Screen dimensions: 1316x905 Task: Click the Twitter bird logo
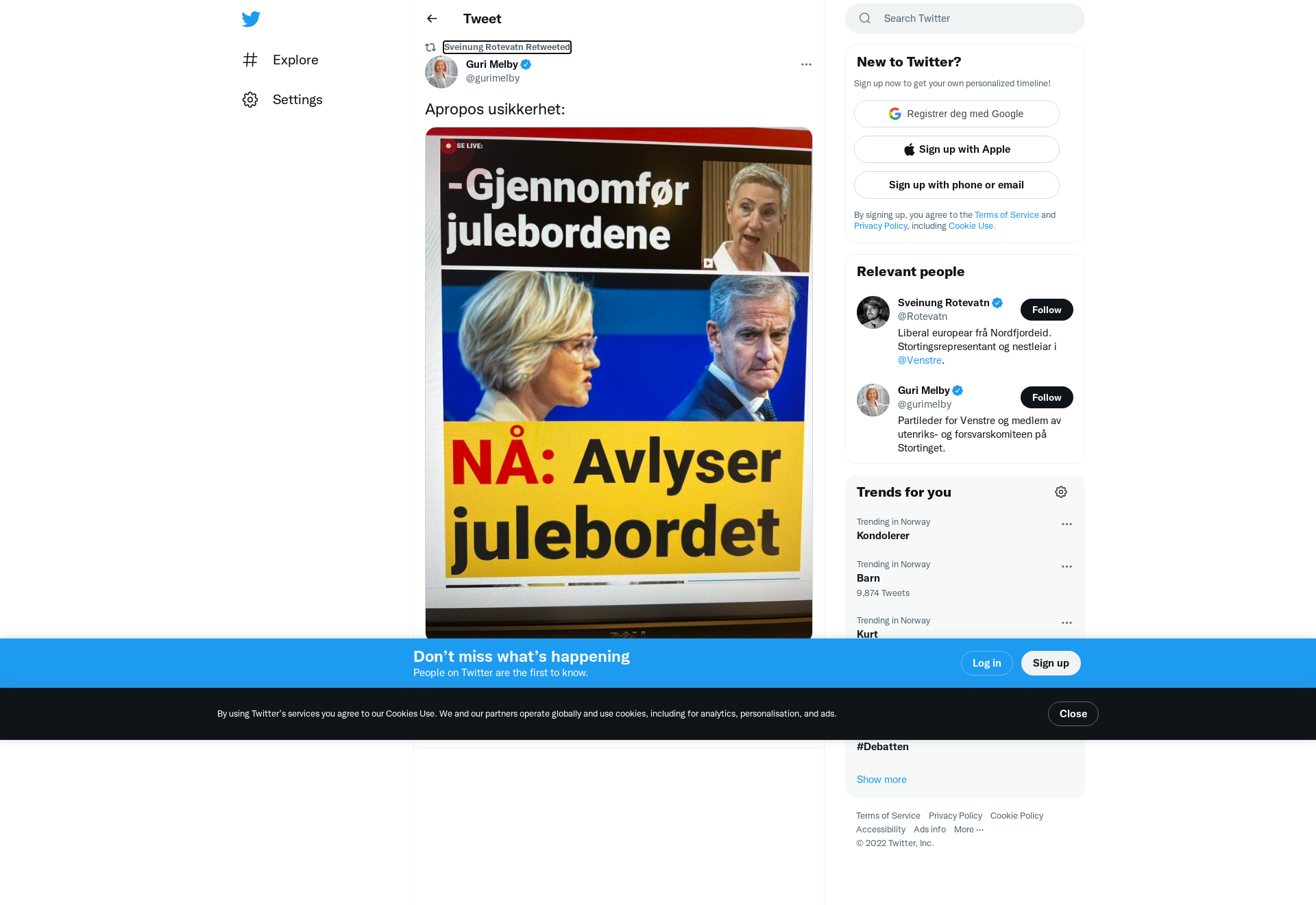coord(251,18)
